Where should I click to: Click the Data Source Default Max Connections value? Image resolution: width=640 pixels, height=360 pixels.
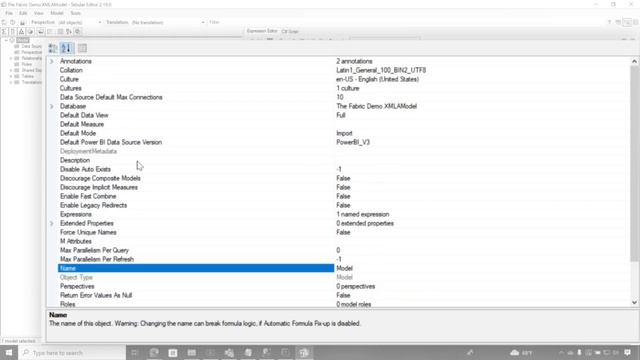(x=340, y=97)
